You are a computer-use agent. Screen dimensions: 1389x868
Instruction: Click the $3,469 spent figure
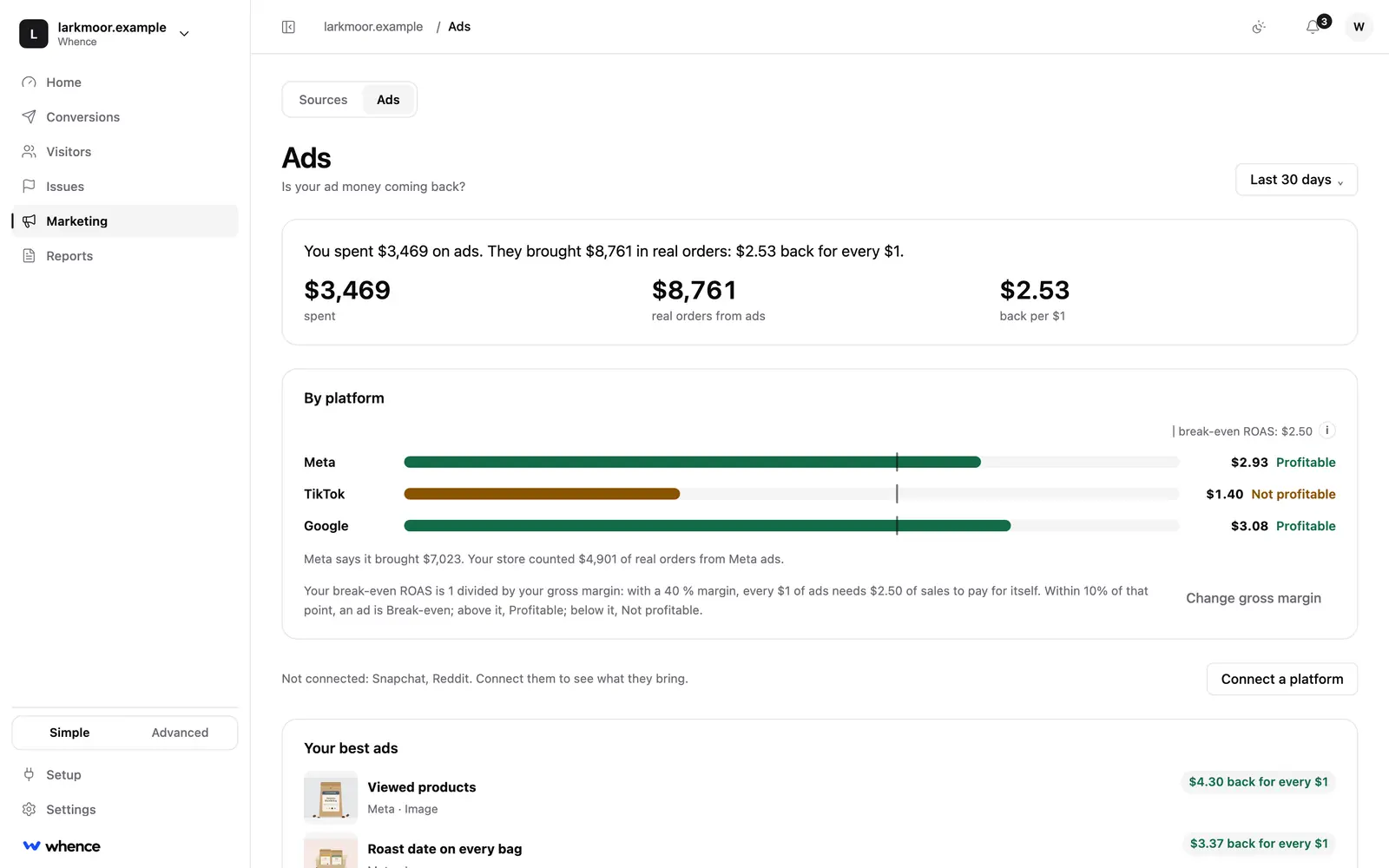(x=347, y=290)
